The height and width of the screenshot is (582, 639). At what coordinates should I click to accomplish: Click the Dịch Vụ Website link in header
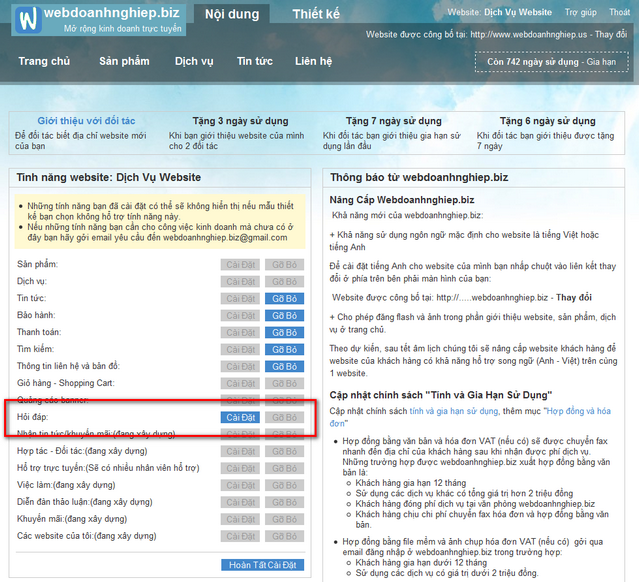pyautogui.click(x=518, y=12)
